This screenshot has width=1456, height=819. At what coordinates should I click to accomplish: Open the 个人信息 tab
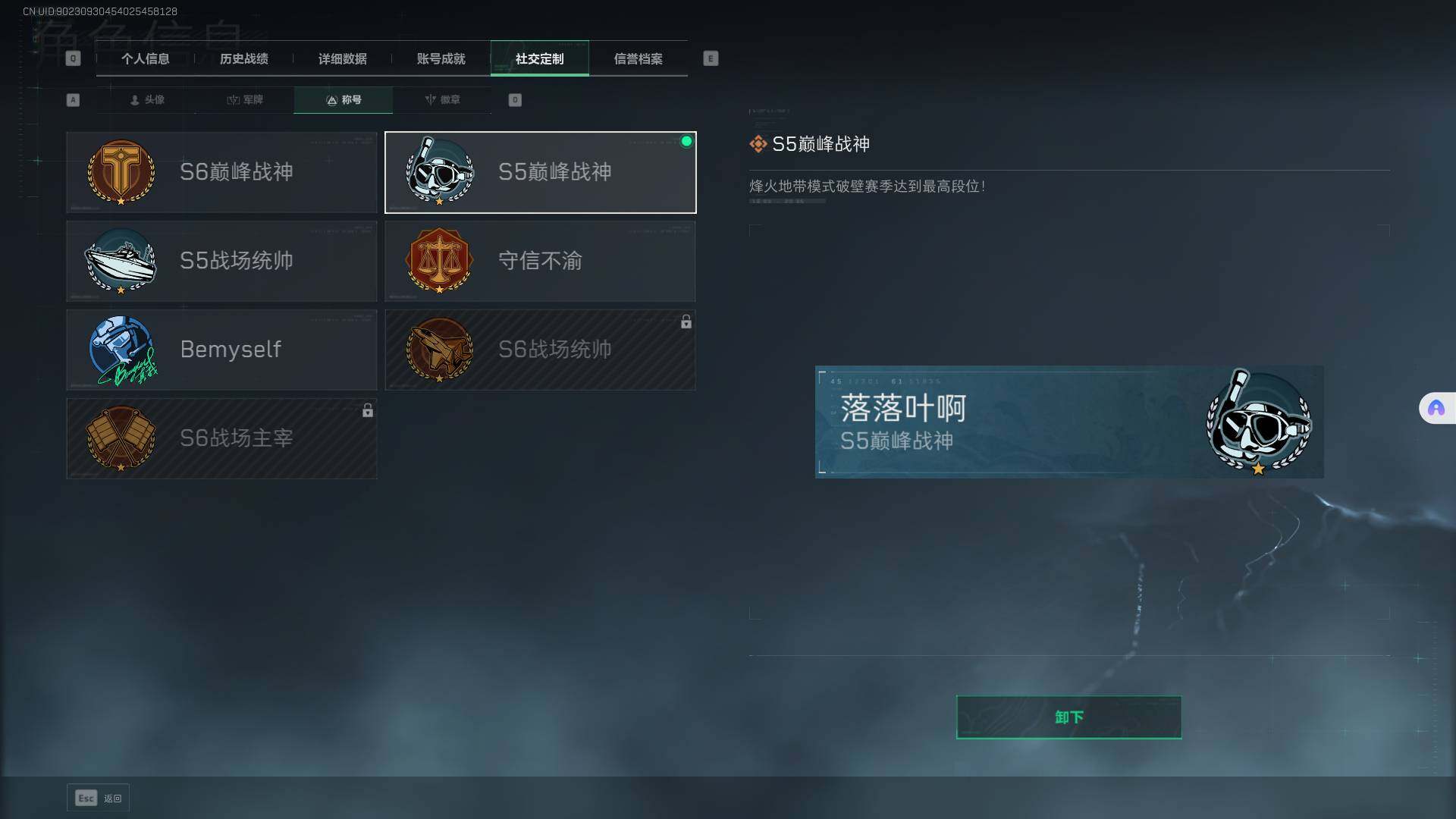point(145,59)
